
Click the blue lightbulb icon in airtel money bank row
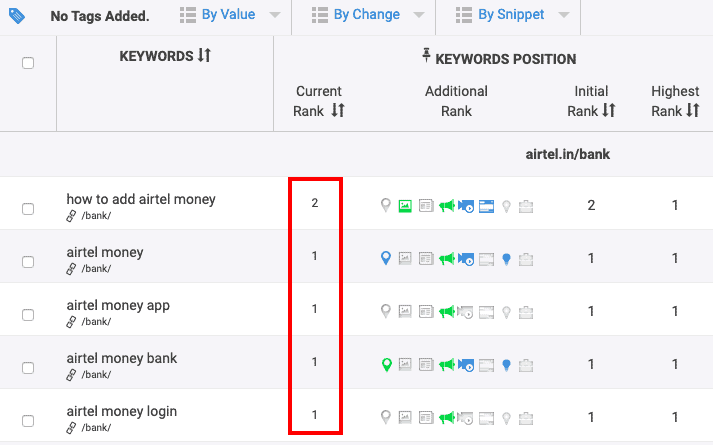point(506,365)
